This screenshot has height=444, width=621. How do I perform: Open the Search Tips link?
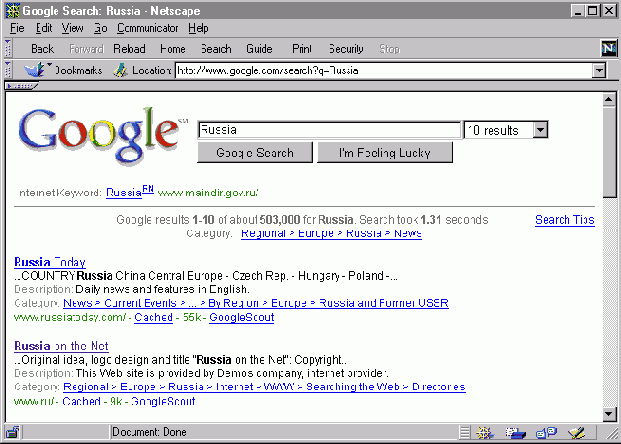pyautogui.click(x=565, y=220)
